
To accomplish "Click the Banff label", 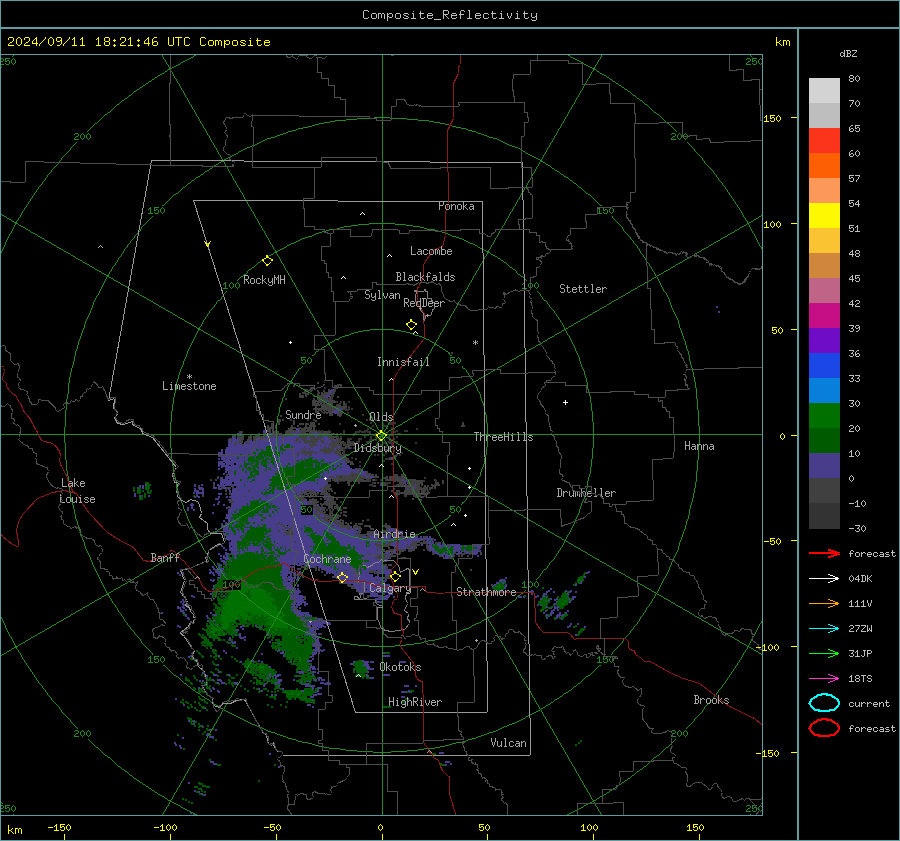I will 165,557.
